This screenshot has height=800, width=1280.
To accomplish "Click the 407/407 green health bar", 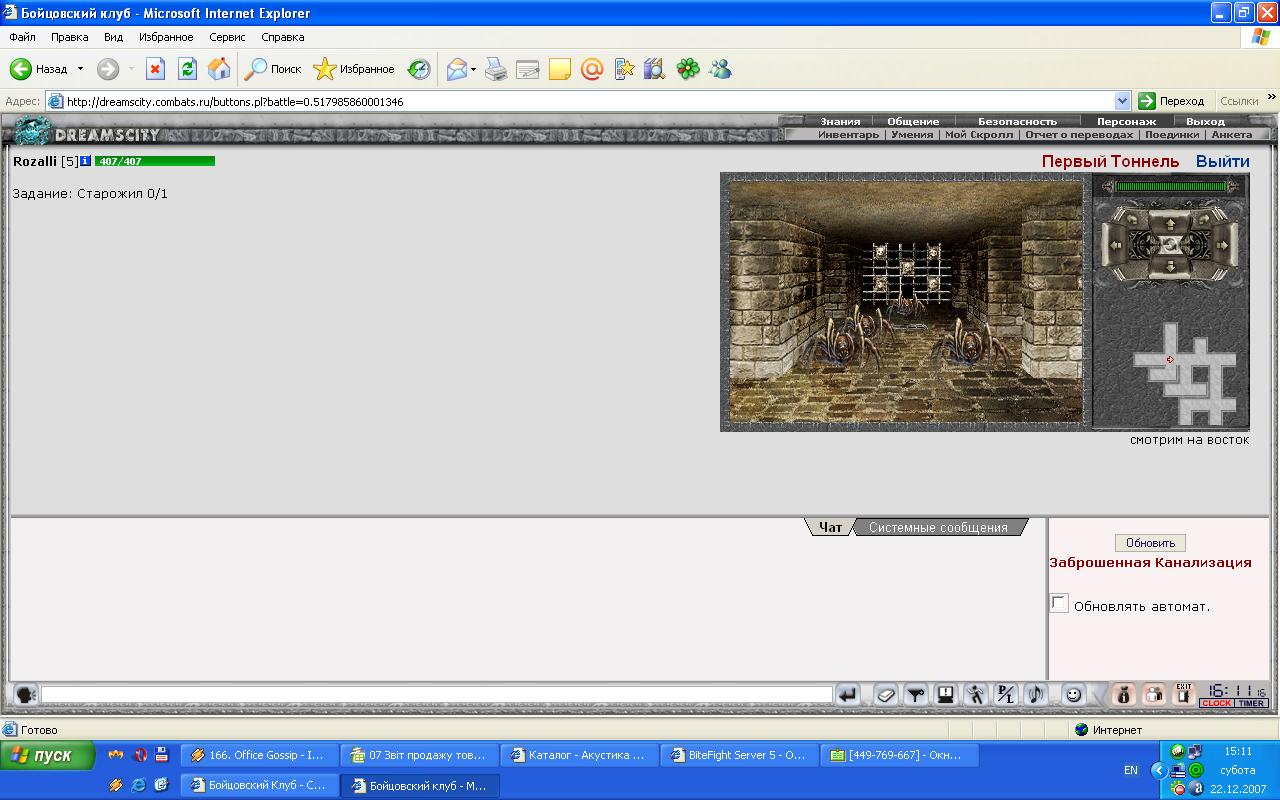I will pos(155,161).
